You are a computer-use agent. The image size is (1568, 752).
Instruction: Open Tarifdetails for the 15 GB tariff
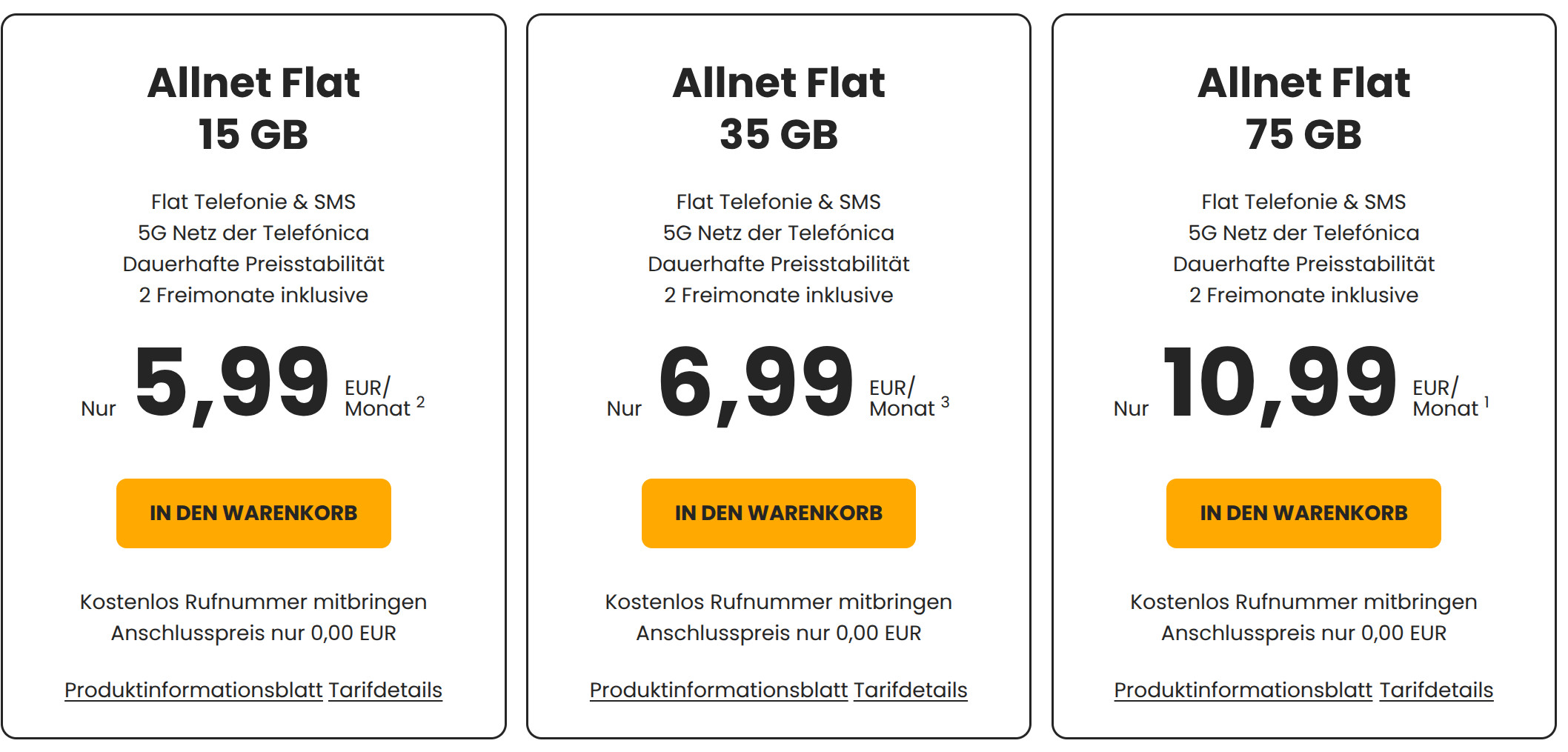click(385, 689)
